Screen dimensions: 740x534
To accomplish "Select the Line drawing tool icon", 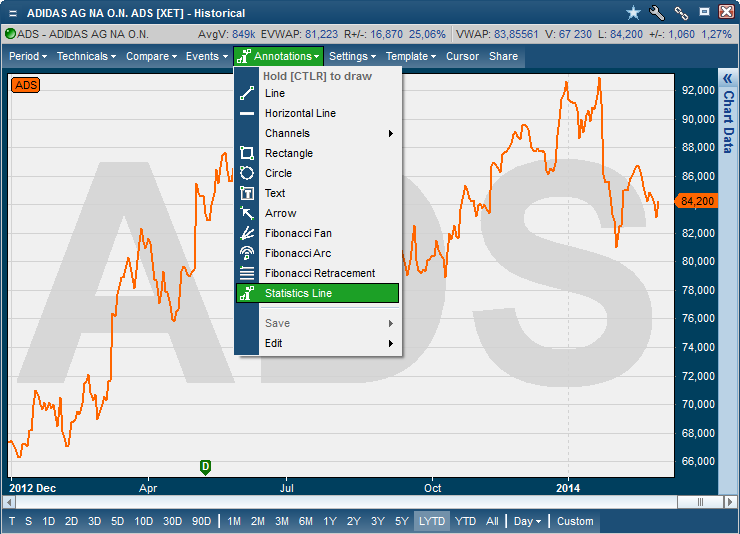I will point(247,93).
